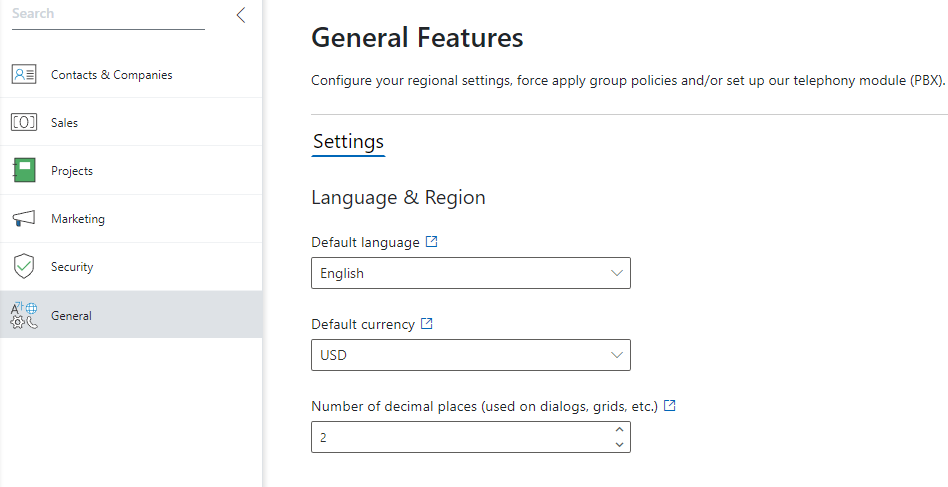The width and height of the screenshot is (948, 487).
Task: Click the Sales money icon
Action: [24, 123]
